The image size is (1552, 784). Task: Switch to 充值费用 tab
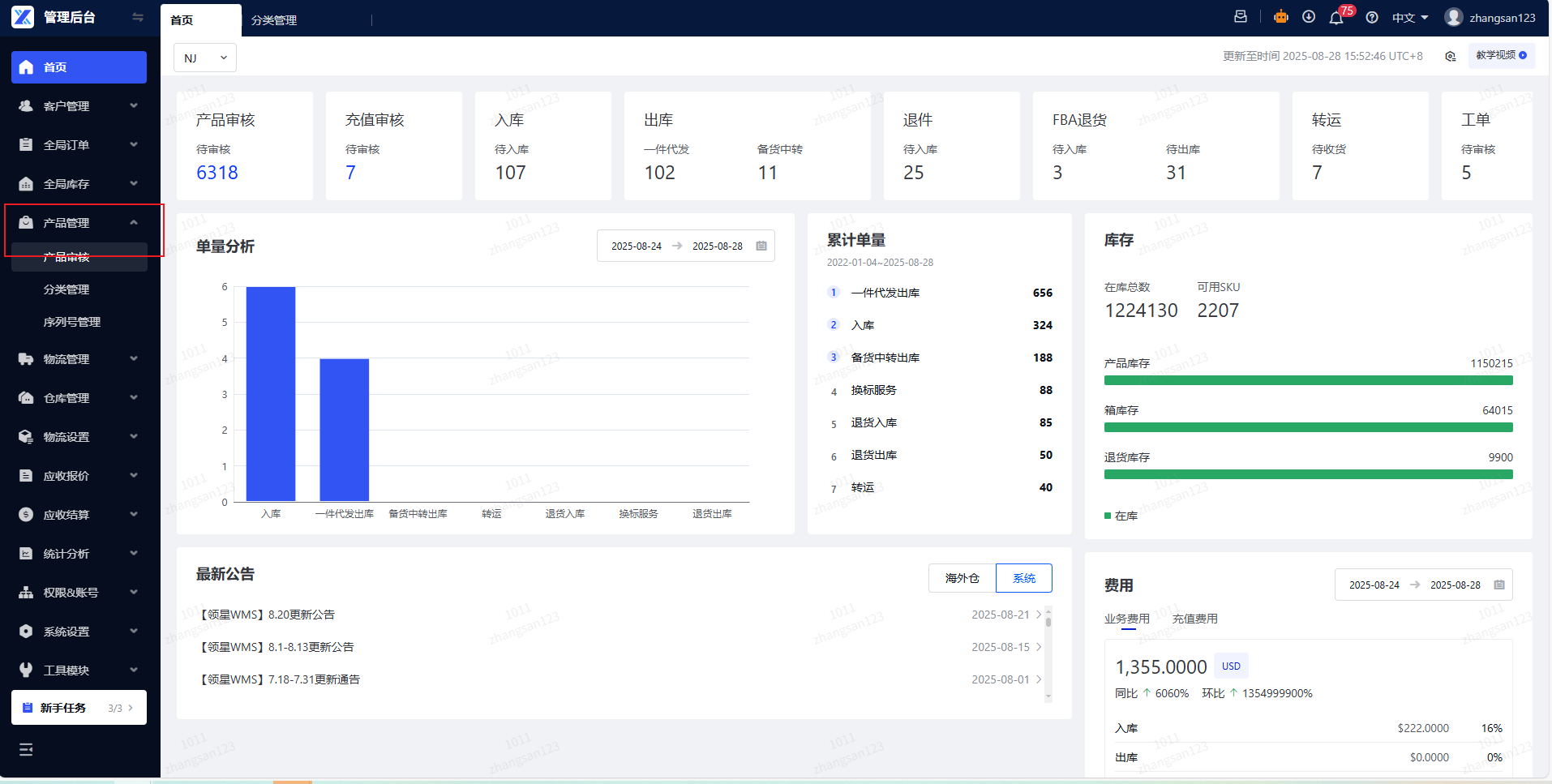tap(1194, 619)
